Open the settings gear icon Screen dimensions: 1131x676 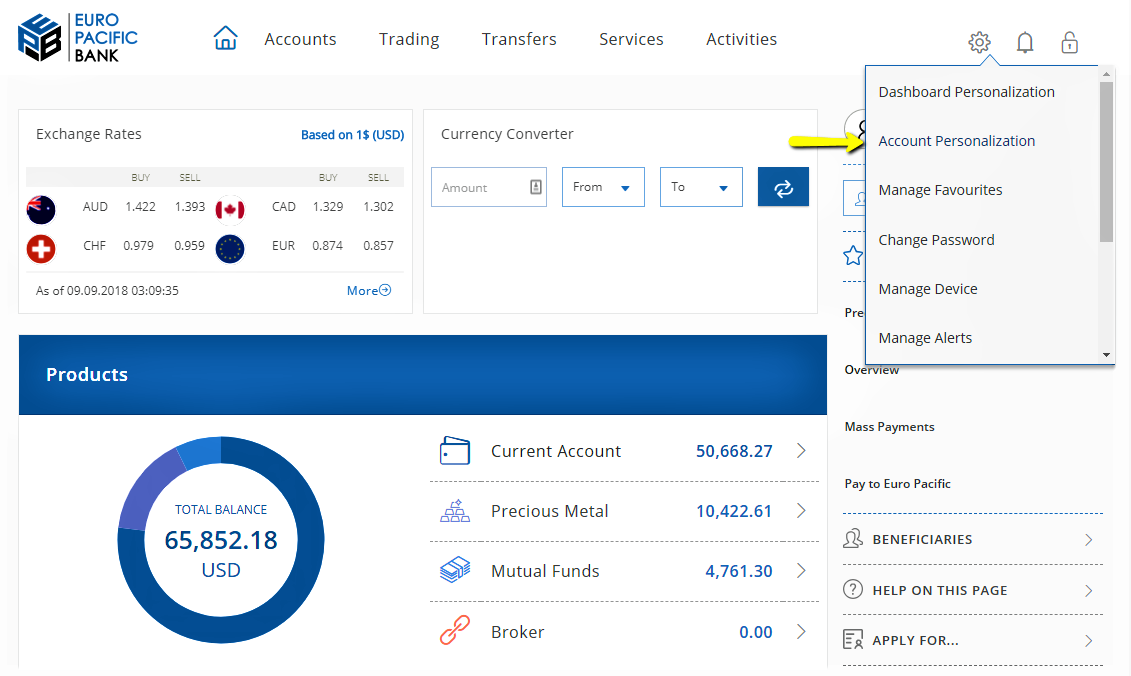click(x=979, y=43)
